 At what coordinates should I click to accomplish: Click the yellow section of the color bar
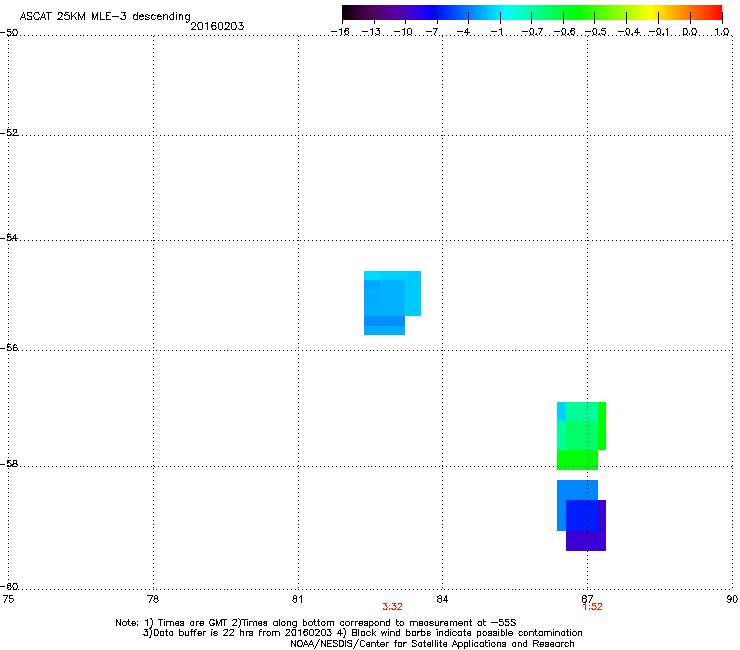coord(651,12)
